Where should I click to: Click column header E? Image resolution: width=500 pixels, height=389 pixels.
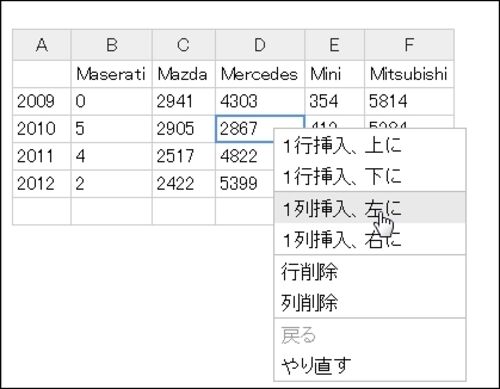[x=335, y=45]
